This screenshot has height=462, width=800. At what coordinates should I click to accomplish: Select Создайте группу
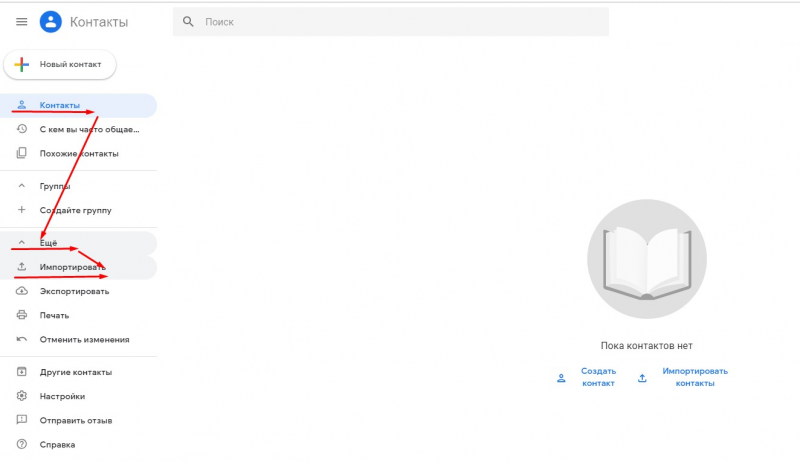click(x=79, y=210)
